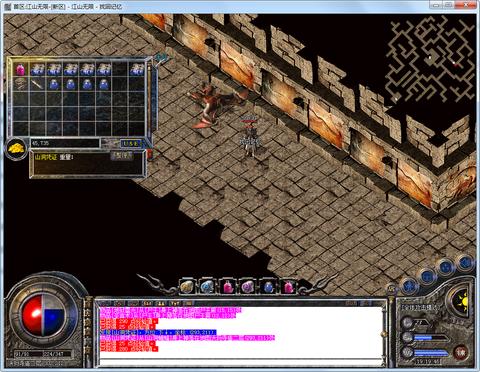Select the first blue potion in the second inventory row
The width and height of the screenshot is (480, 372).
click(x=54, y=84)
